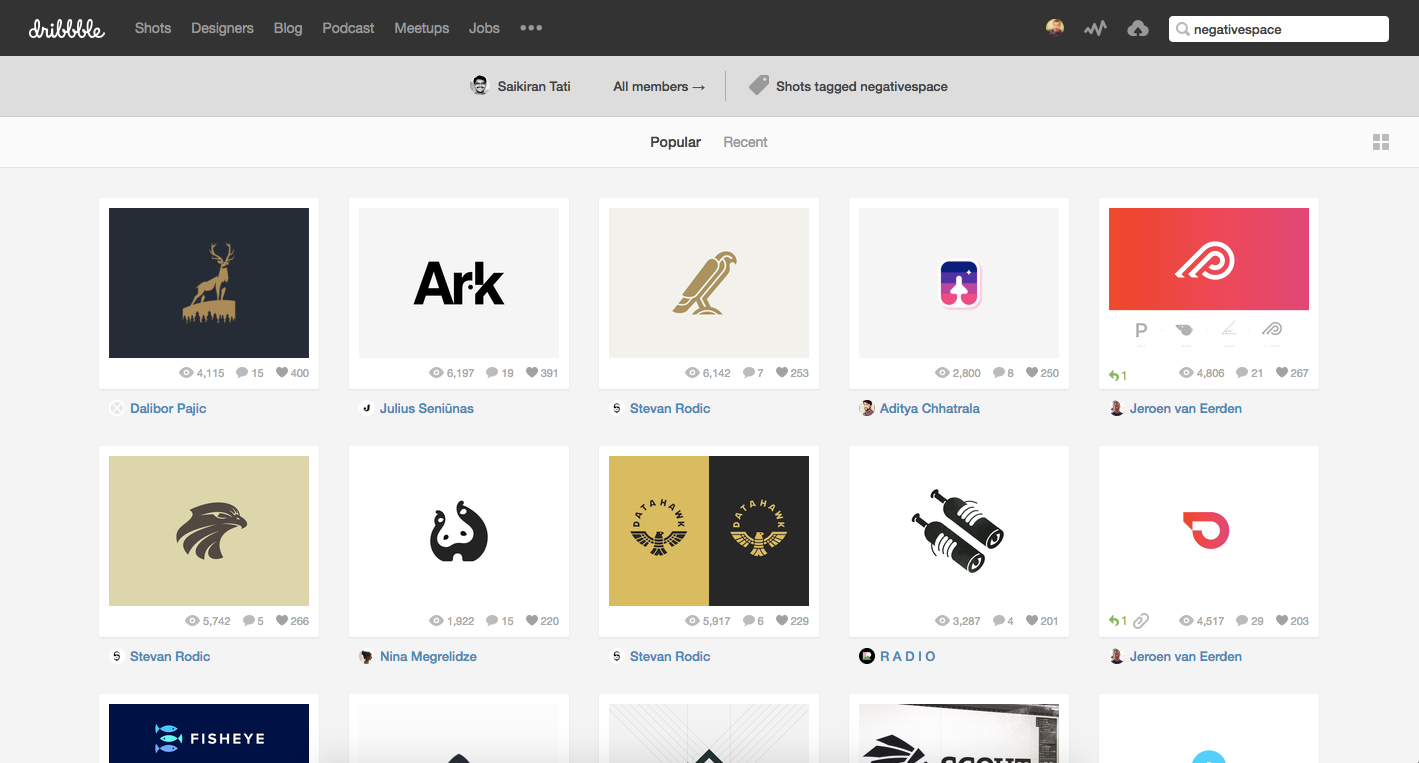Click the heart icon showing 266 likes

(282, 621)
